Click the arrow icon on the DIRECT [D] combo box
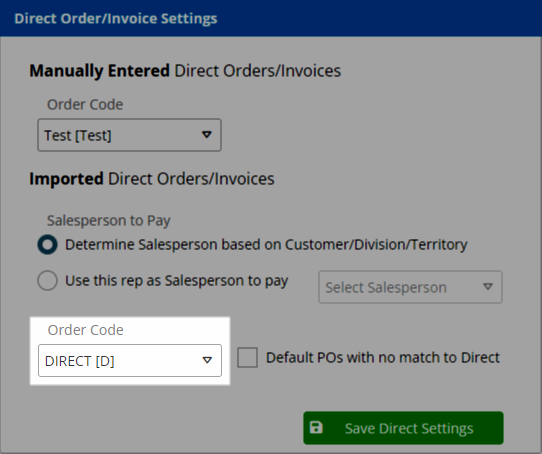 (x=207, y=360)
